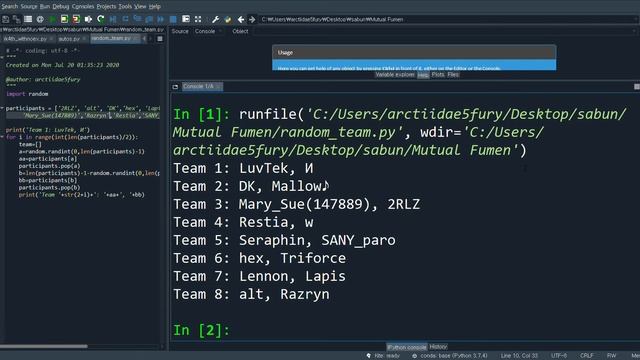Viewport: 640px width, 360px height.
Task: Click the In [2]: console prompt
Action: (202, 330)
